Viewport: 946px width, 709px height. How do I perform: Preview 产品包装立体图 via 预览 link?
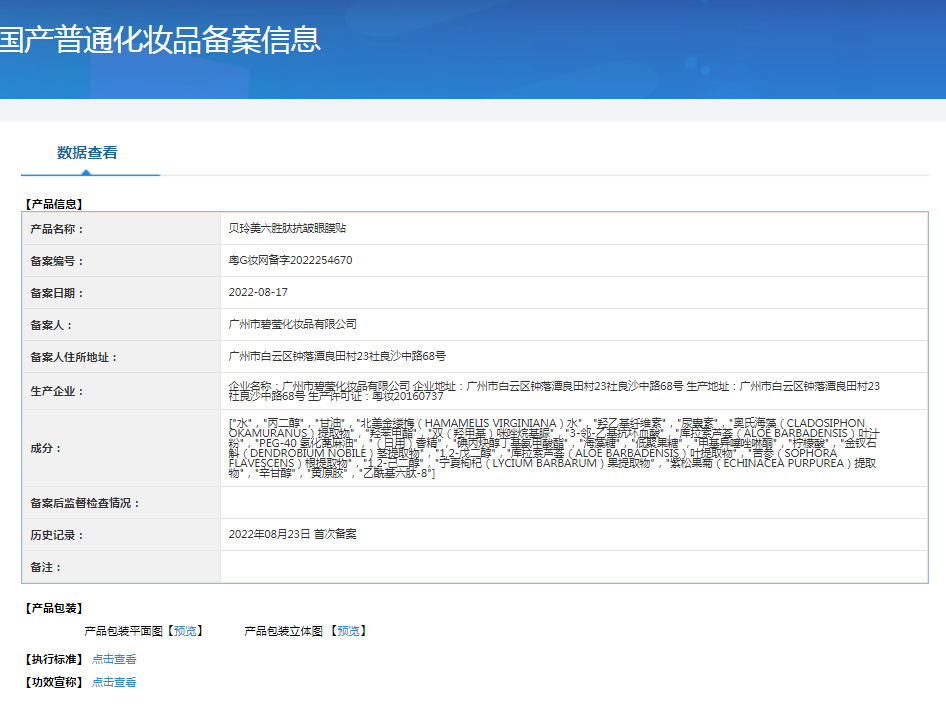click(x=348, y=631)
